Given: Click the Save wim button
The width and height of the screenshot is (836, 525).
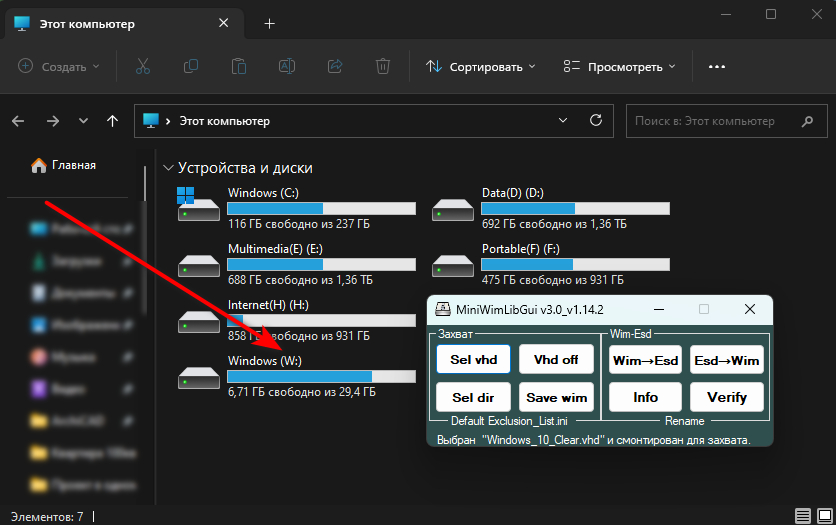Looking at the screenshot, I should (x=556, y=398).
